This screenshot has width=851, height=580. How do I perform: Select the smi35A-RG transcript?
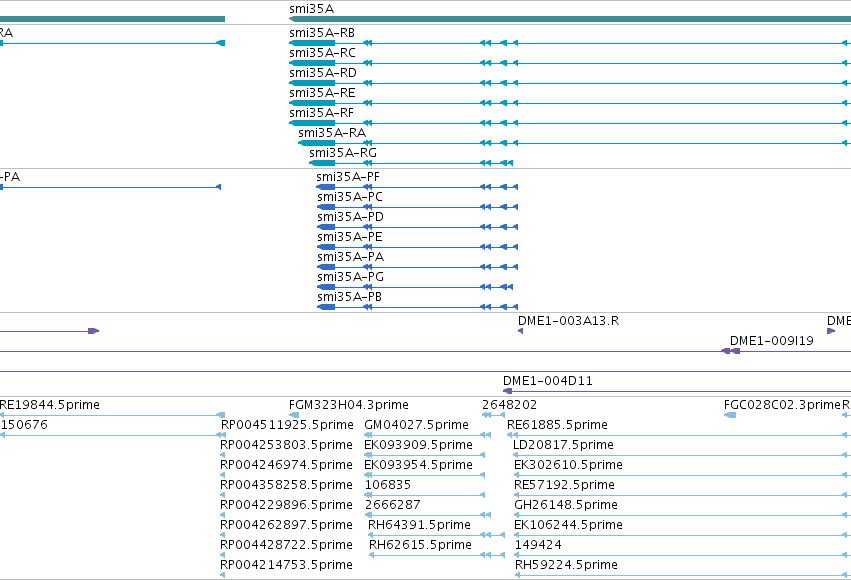(x=343, y=153)
